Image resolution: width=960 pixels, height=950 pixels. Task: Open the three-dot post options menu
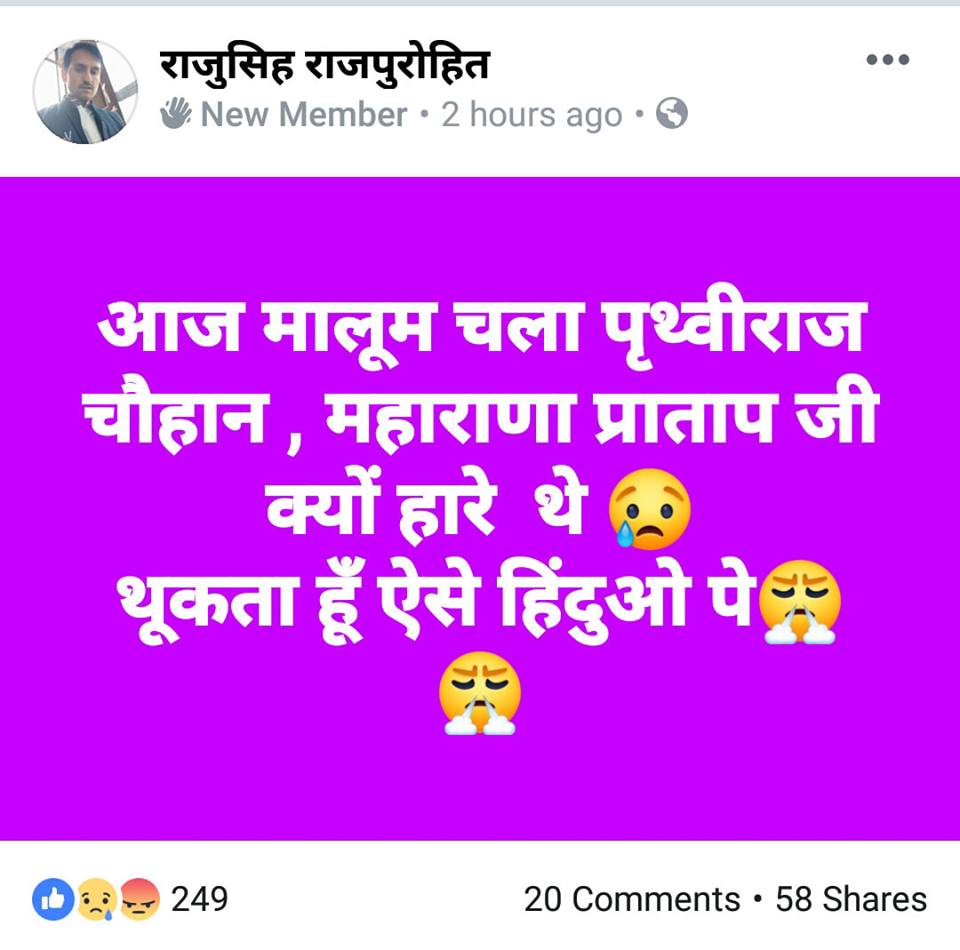887,59
